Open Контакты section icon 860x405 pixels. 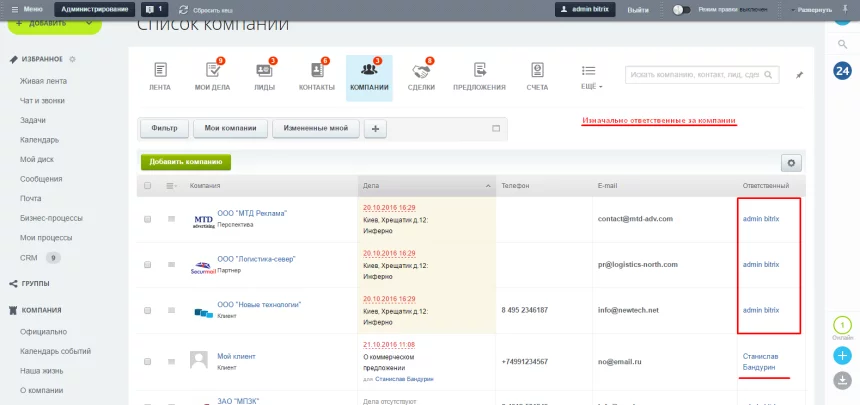coord(316,71)
